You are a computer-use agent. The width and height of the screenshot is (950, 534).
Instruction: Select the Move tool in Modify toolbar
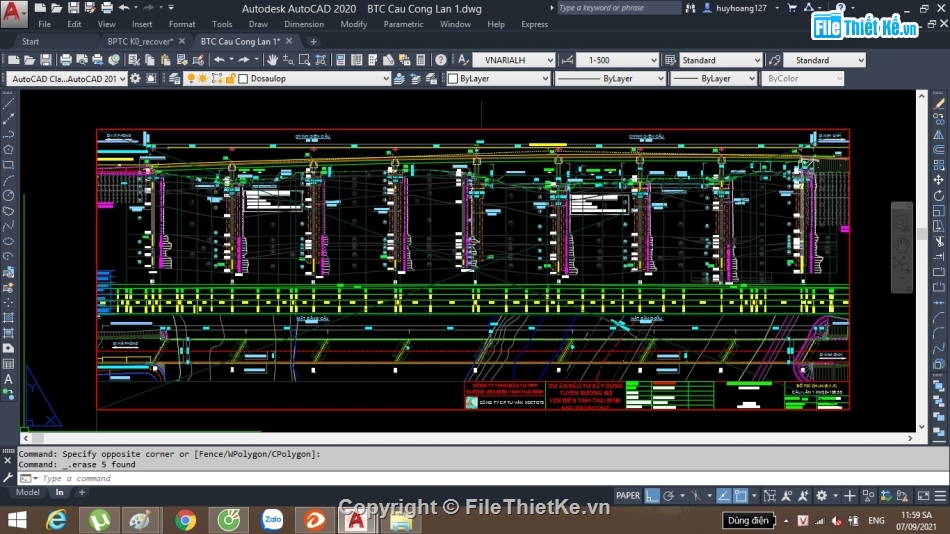[x=938, y=180]
